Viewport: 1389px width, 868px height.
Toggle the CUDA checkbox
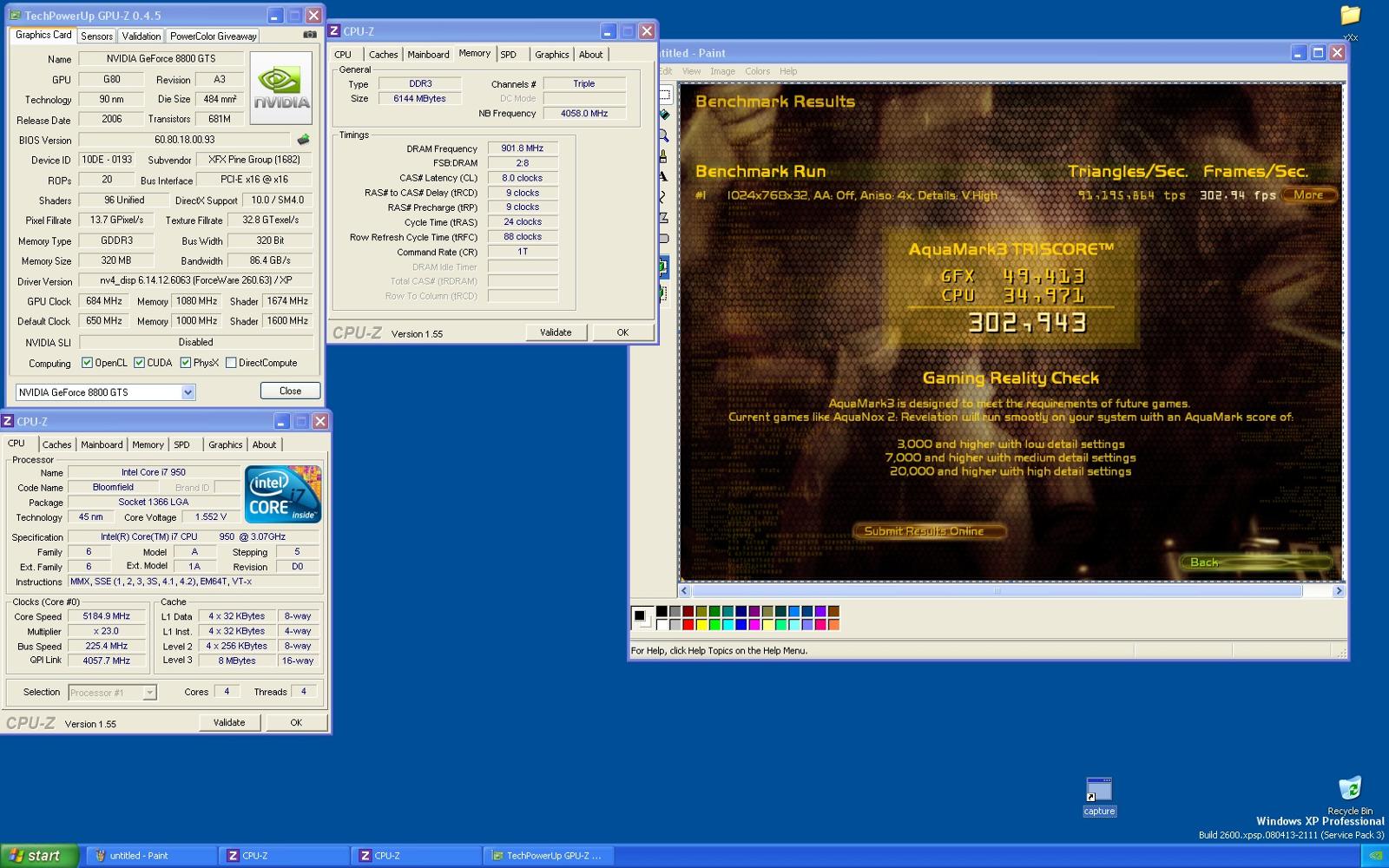[x=139, y=363]
